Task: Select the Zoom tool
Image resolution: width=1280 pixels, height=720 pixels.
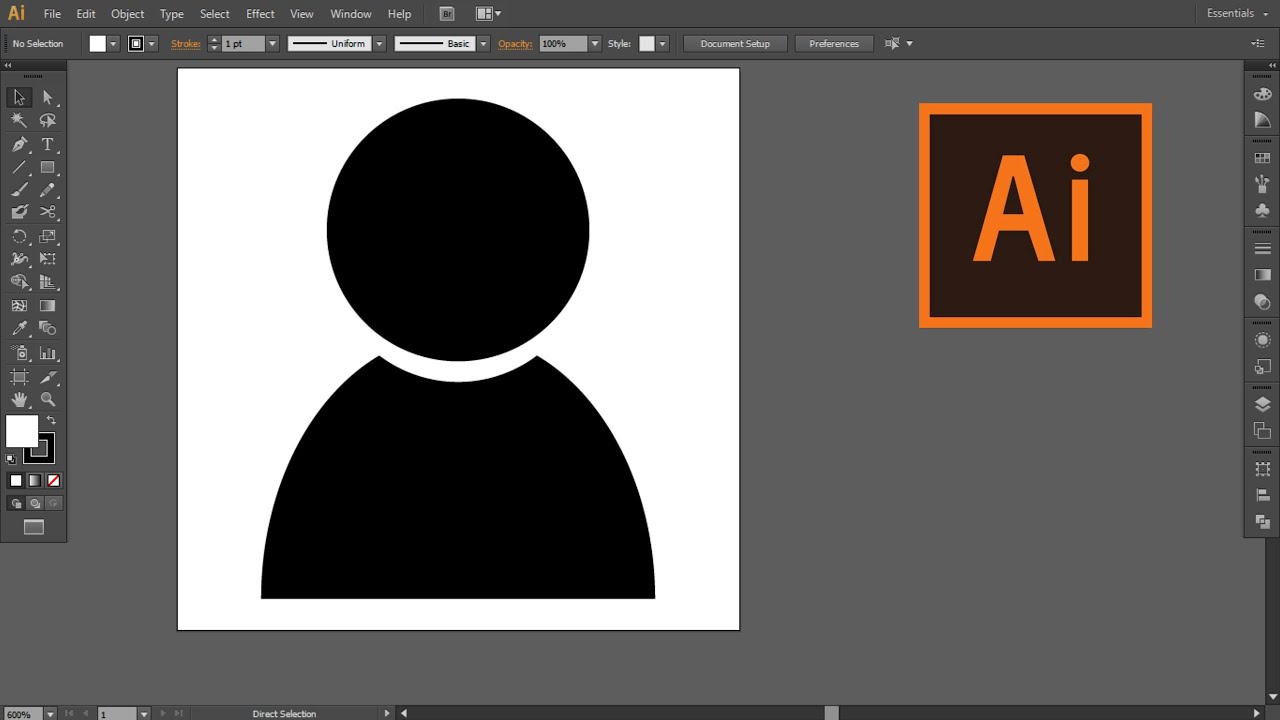Action: tap(47, 399)
